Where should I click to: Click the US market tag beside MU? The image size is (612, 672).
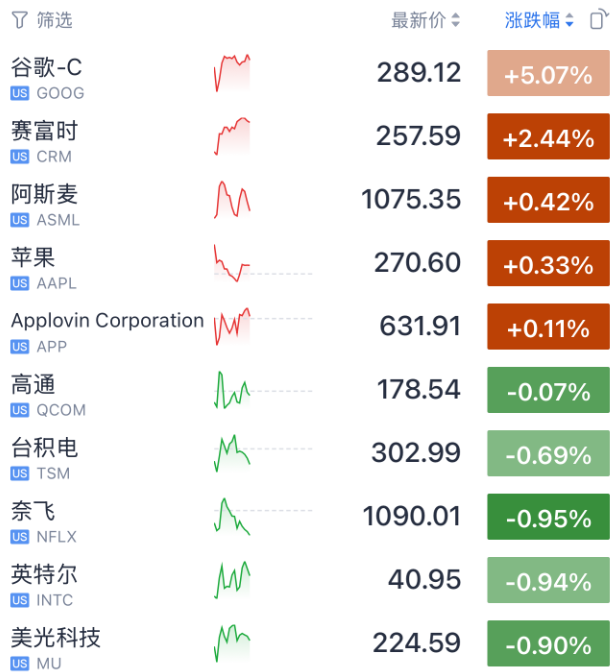tap(20, 663)
